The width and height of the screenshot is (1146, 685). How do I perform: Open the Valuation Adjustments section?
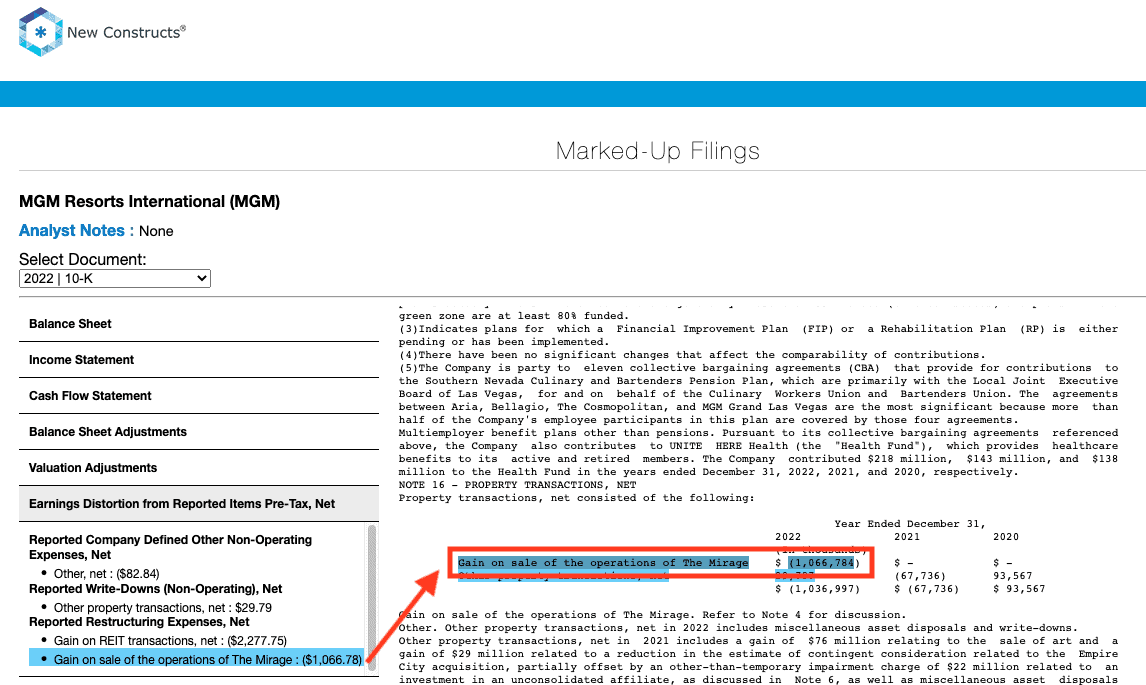tap(199, 467)
